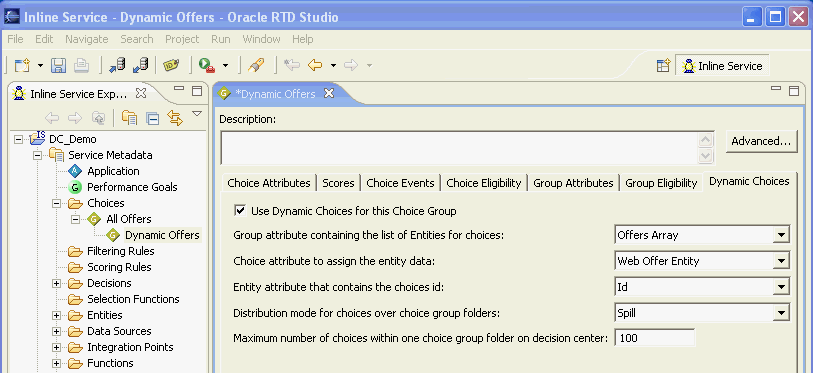This screenshot has width=813, height=373.
Task: Select the Inline Service perspective button
Action: 723,66
